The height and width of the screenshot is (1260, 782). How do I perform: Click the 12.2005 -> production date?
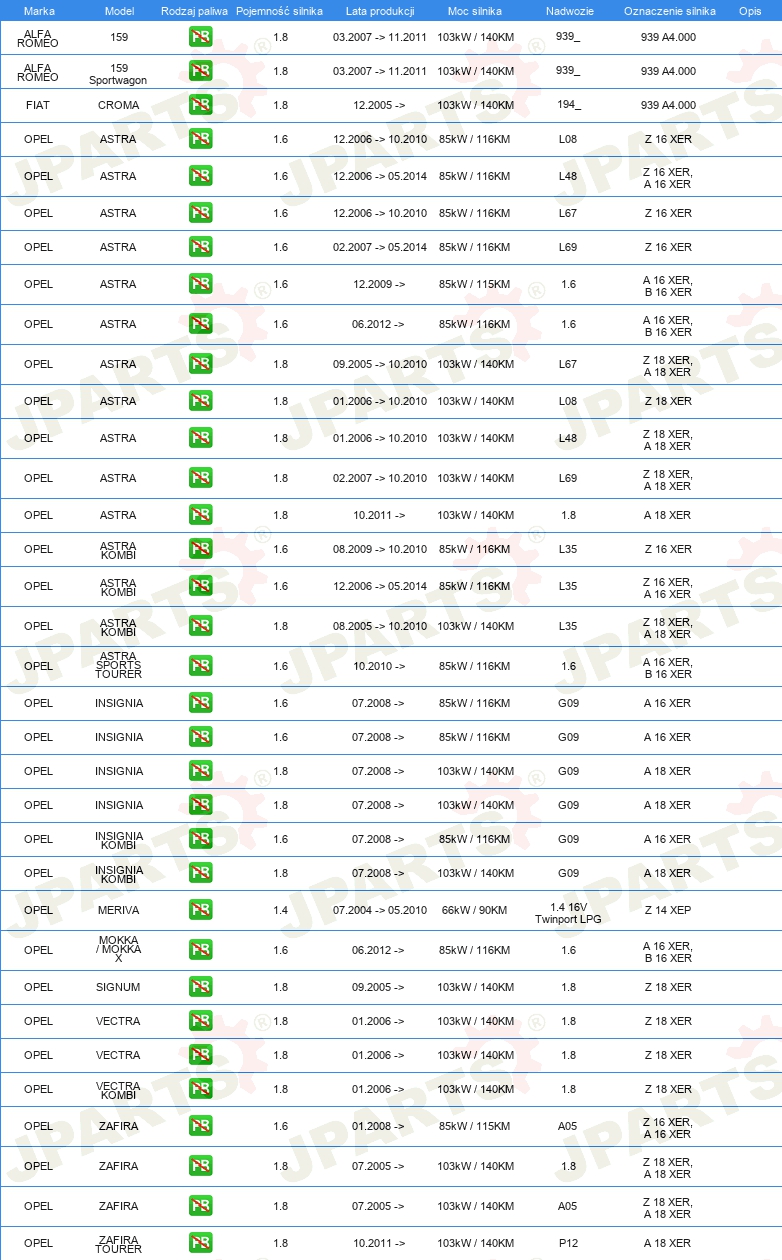[379, 105]
